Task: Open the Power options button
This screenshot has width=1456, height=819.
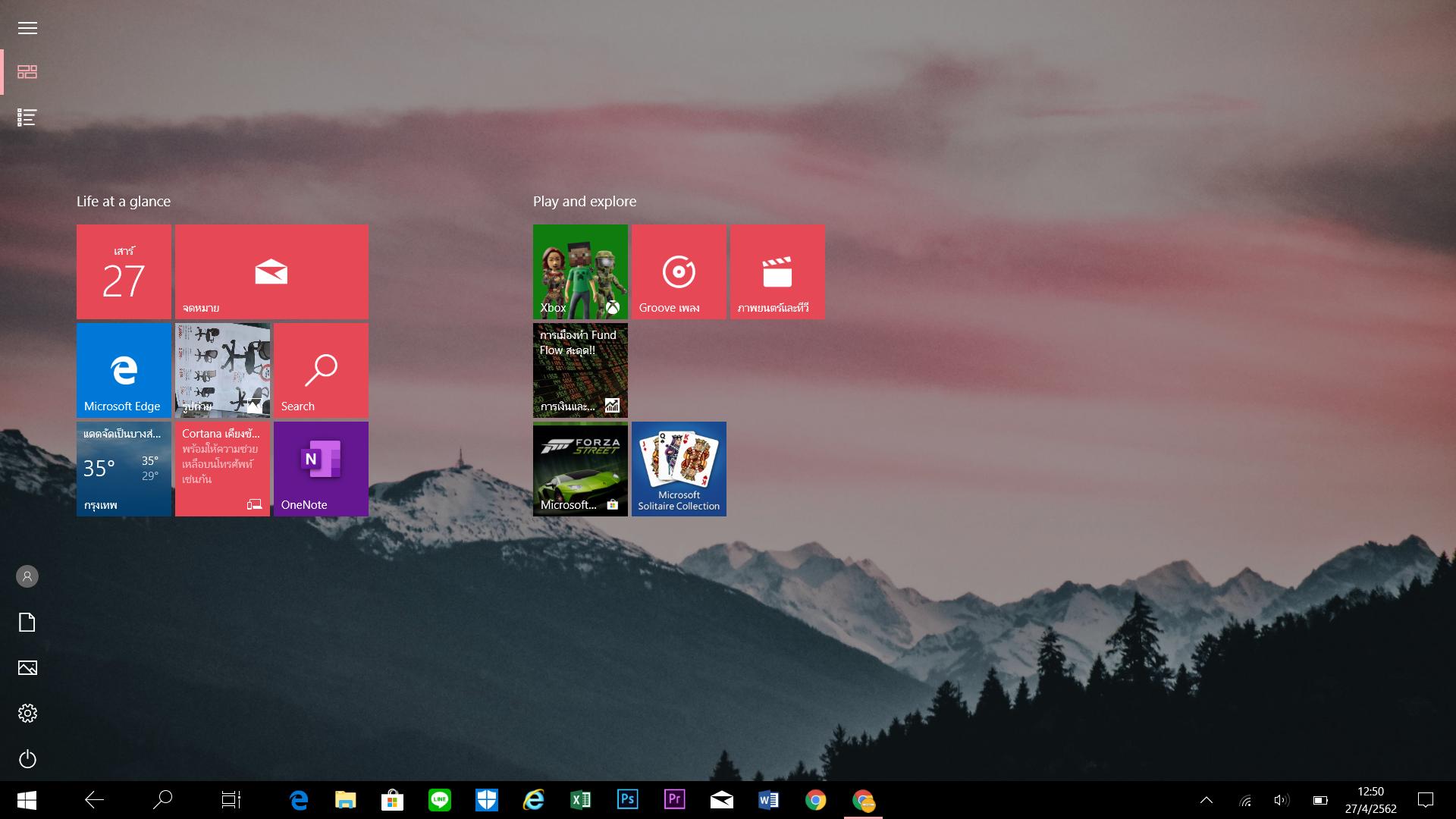Action: pos(27,759)
